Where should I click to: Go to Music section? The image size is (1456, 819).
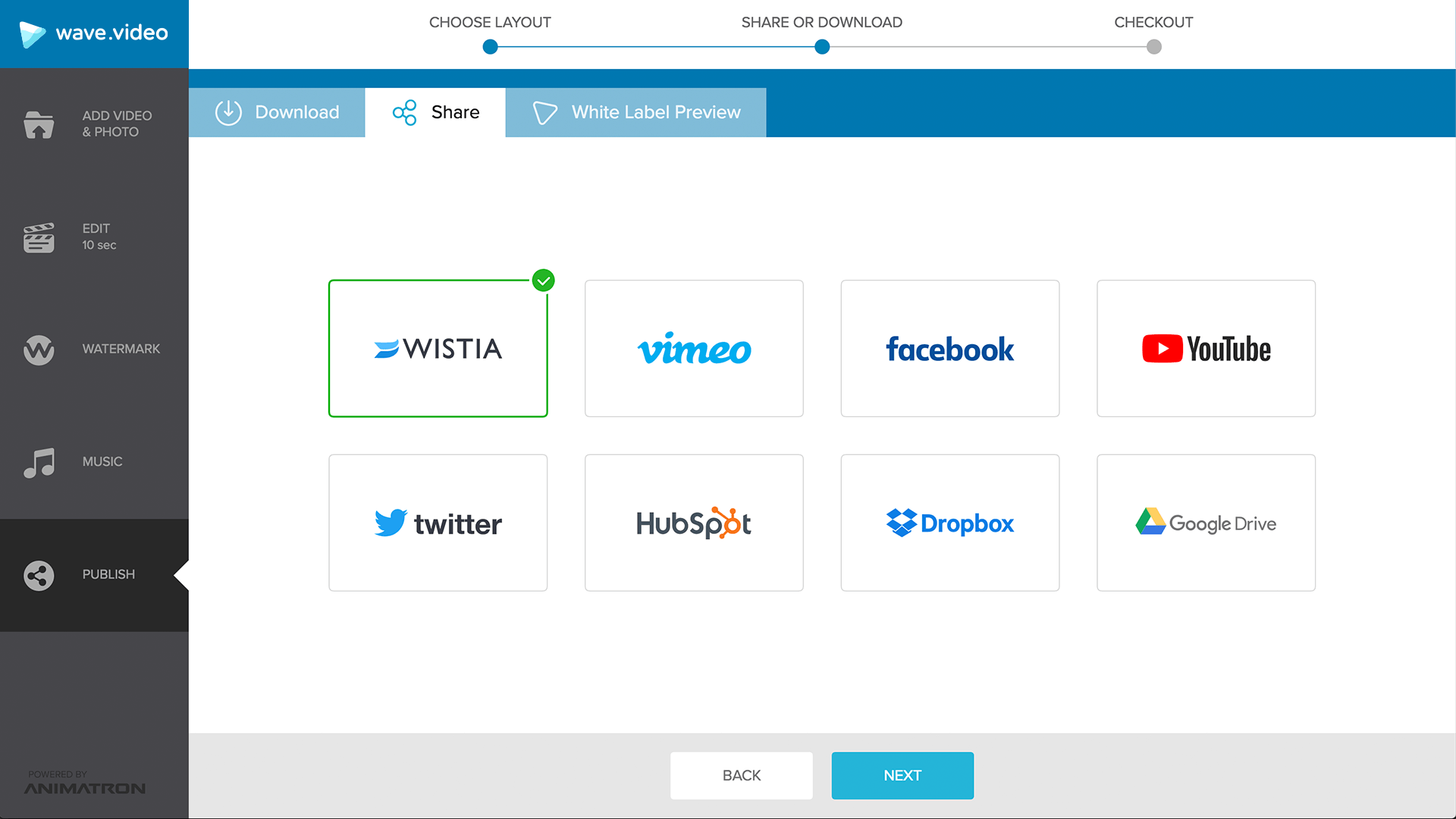94,463
